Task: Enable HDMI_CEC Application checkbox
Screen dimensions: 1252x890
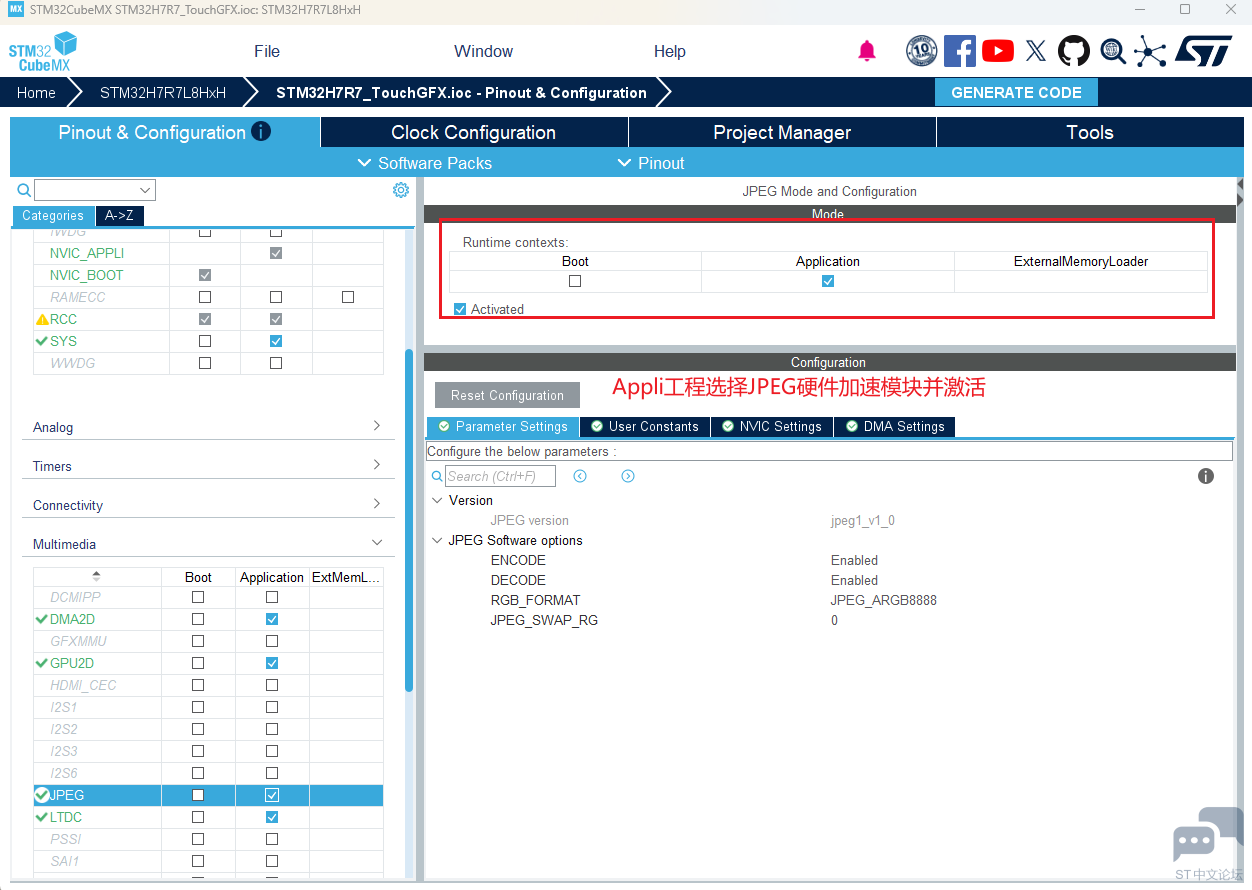Action: click(272, 685)
